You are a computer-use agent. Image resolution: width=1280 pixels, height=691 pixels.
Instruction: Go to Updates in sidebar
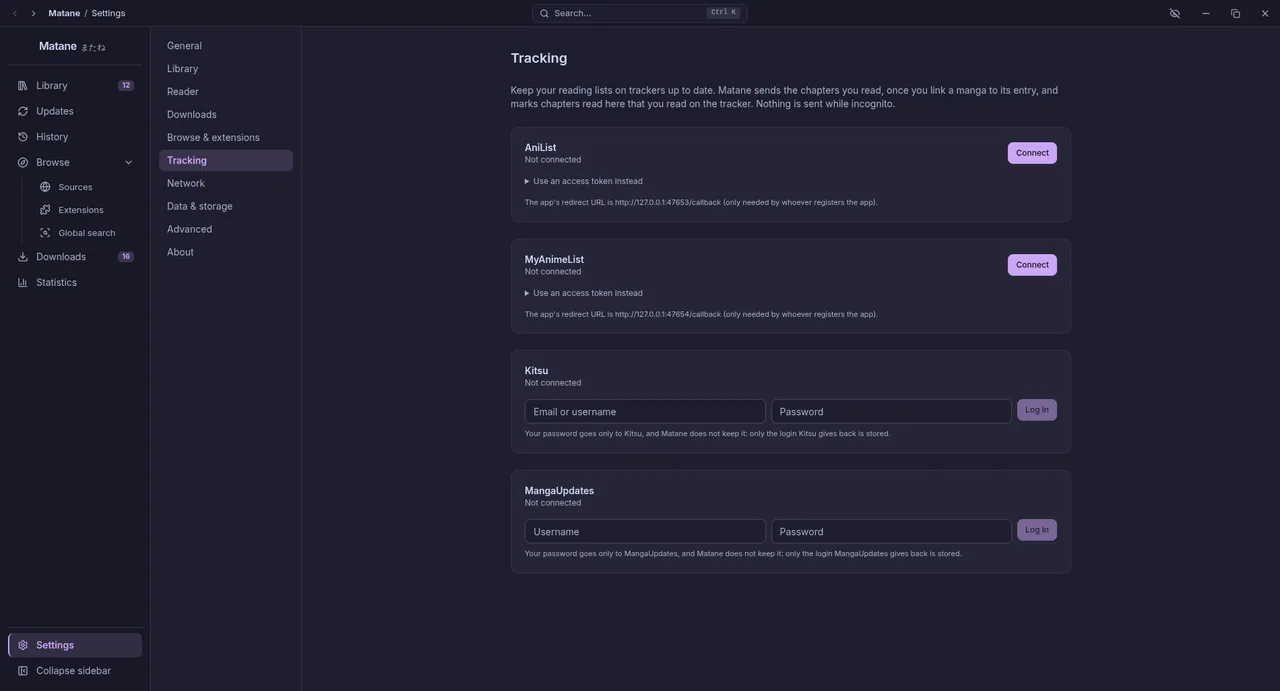click(75, 111)
